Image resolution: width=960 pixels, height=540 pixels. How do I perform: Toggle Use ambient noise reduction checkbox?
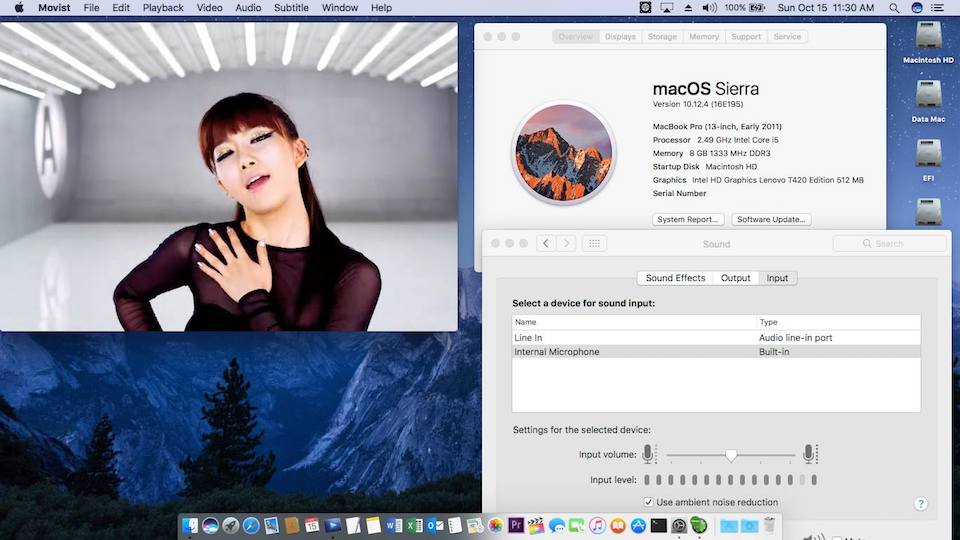(x=648, y=502)
